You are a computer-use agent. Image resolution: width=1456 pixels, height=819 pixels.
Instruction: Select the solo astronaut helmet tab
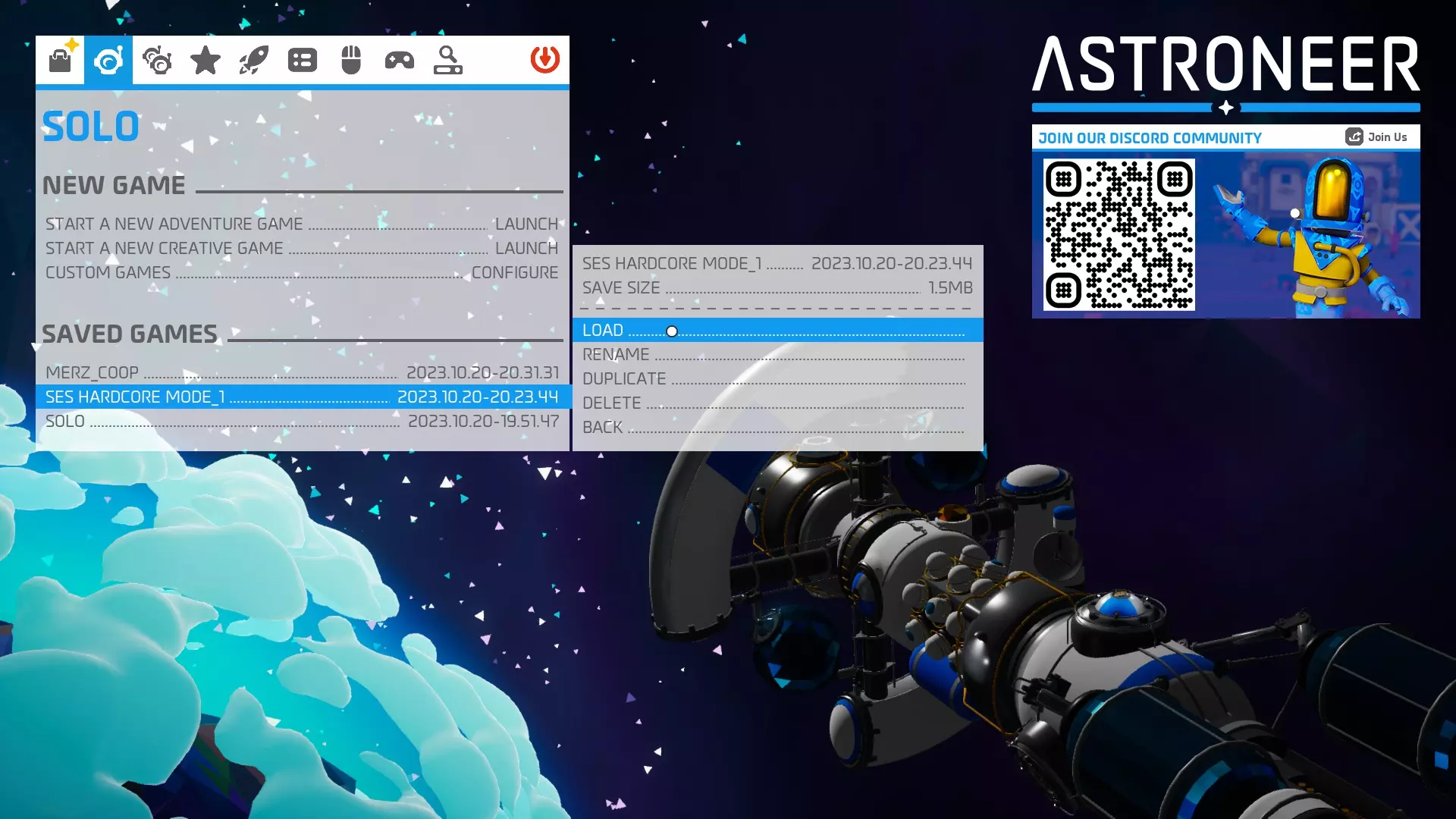pos(108,60)
